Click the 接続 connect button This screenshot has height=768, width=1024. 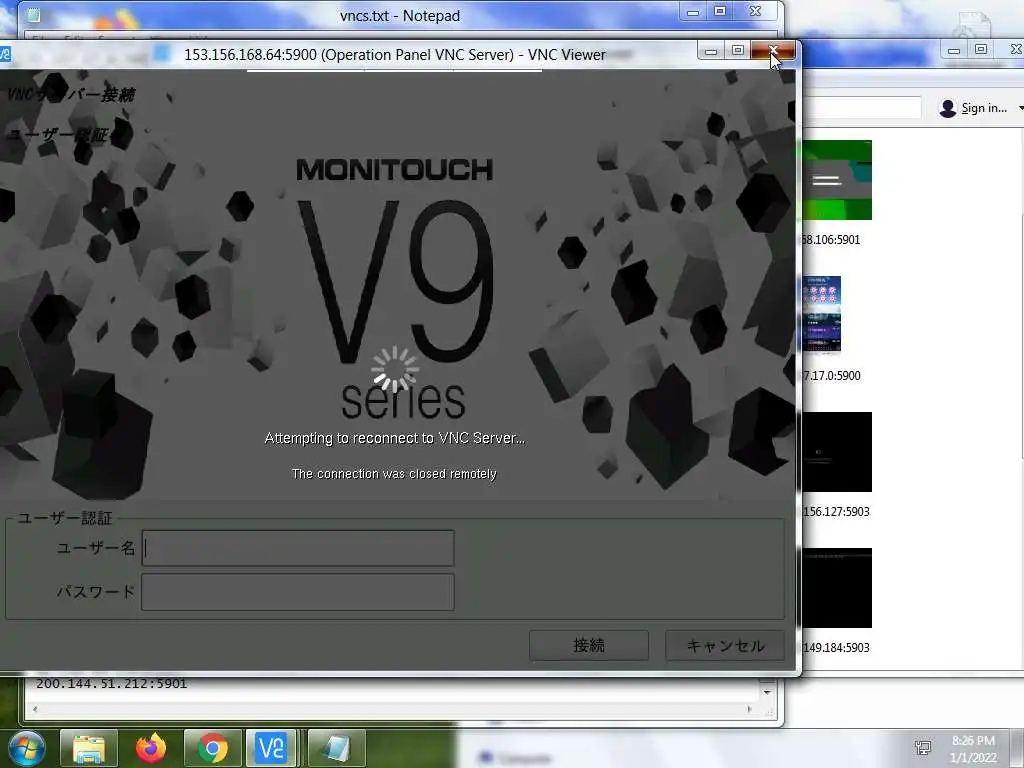click(x=588, y=645)
